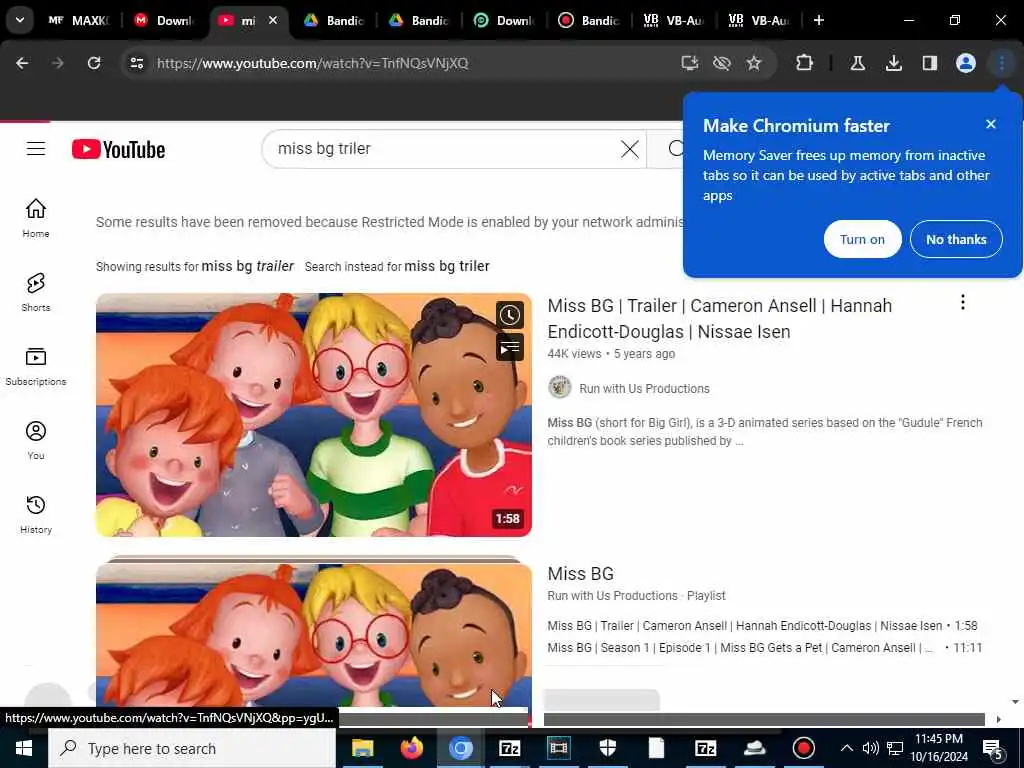Open playlist entry Season 1 Episode 1
Viewport: 1024px width, 768px height.
(764, 648)
